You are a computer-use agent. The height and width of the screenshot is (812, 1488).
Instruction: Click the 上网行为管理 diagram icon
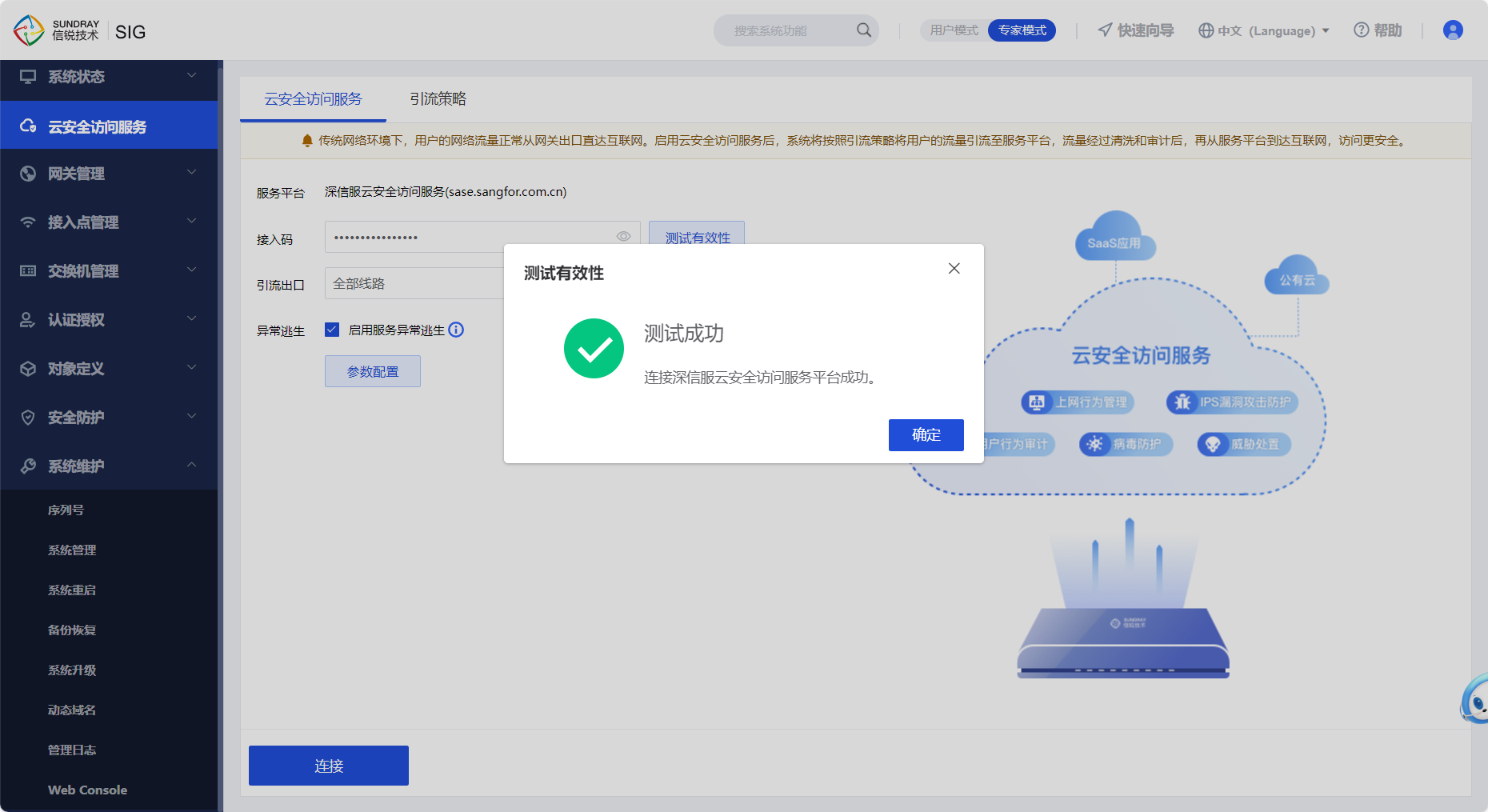tap(1037, 402)
